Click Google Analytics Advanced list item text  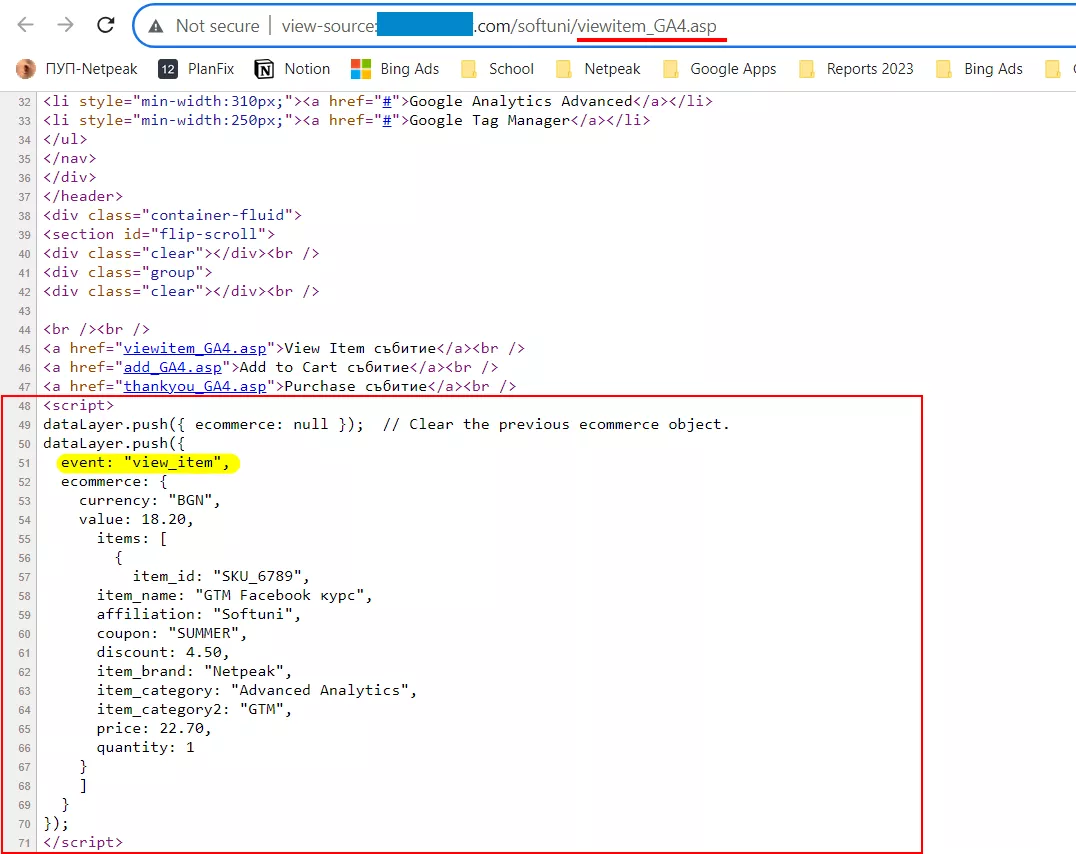coord(520,102)
